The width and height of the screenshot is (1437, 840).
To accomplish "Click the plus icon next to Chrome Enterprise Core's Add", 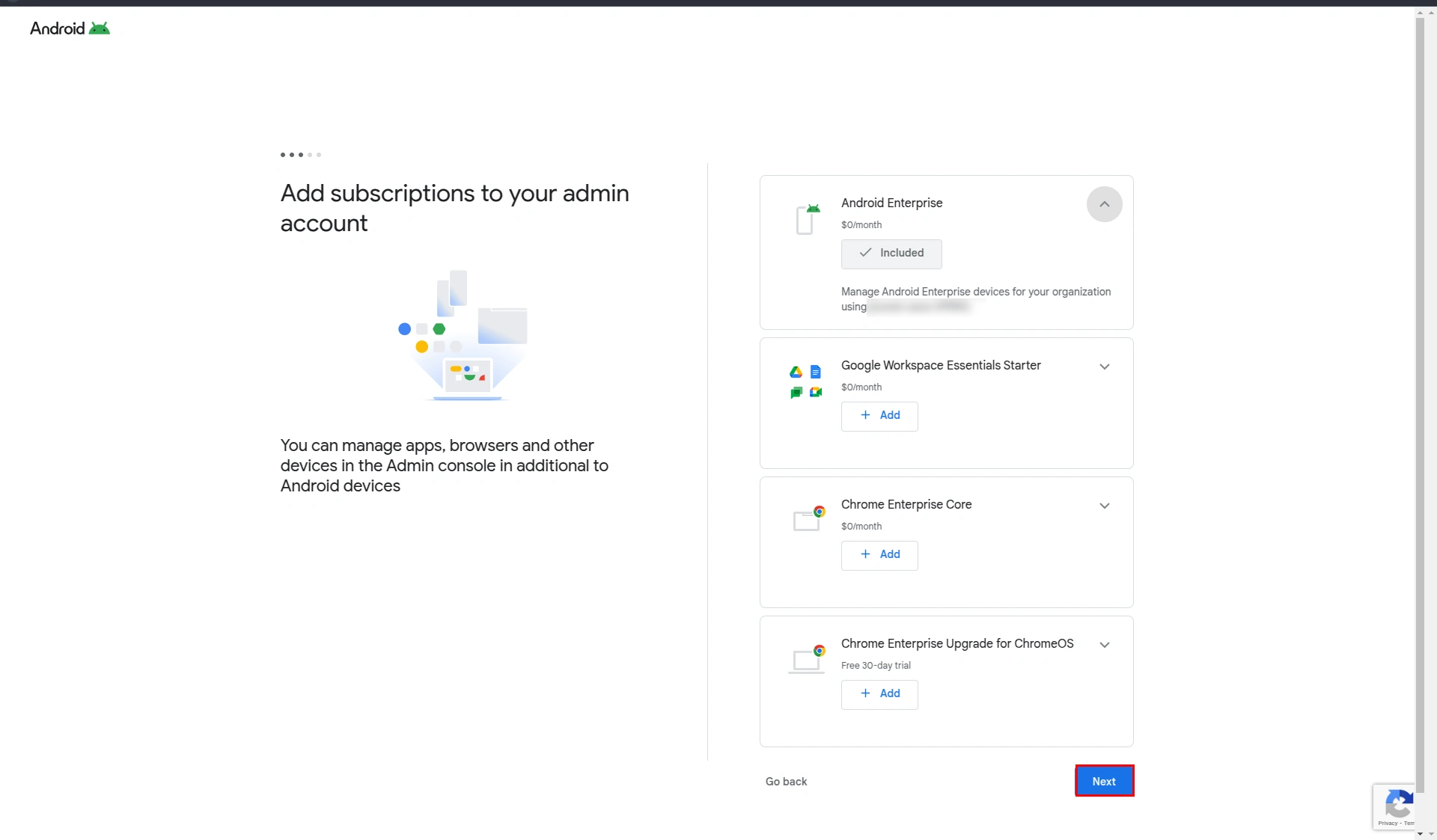I will [866, 554].
